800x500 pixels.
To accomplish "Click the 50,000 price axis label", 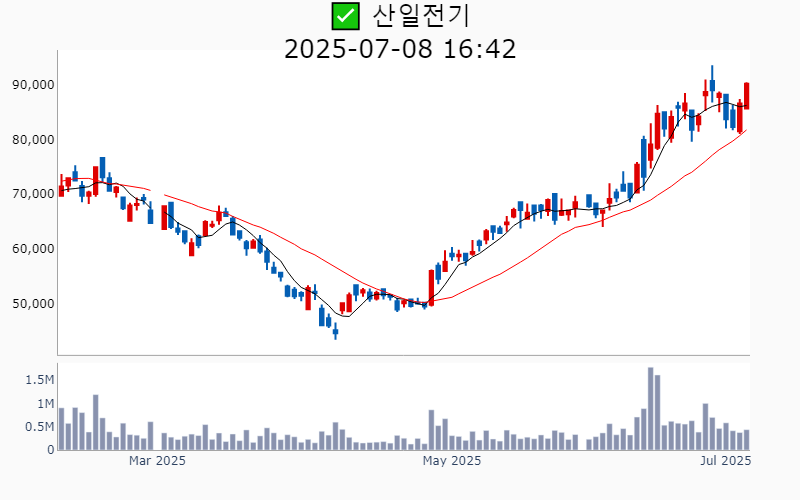I will click(x=33, y=304).
